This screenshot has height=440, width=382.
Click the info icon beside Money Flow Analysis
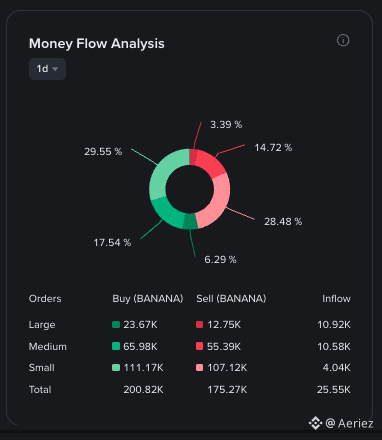[x=343, y=40]
